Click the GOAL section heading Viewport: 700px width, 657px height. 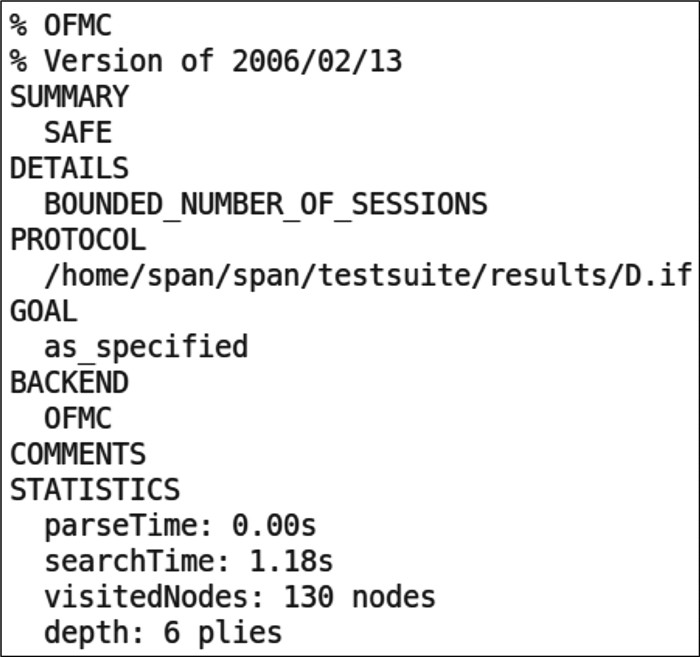(43, 311)
